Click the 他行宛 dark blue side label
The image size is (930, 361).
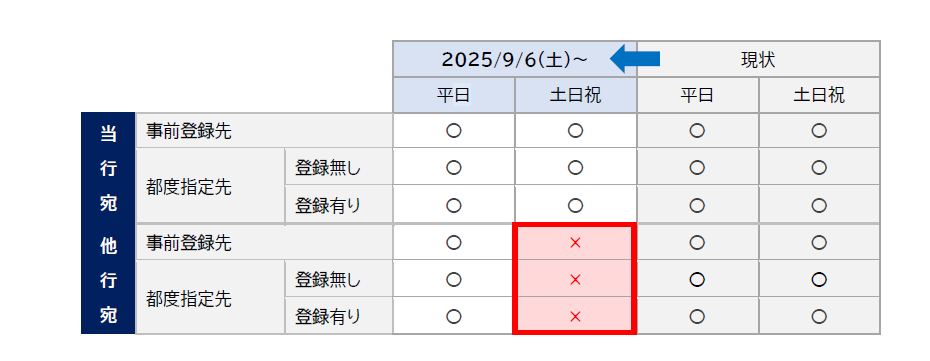coord(108,279)
